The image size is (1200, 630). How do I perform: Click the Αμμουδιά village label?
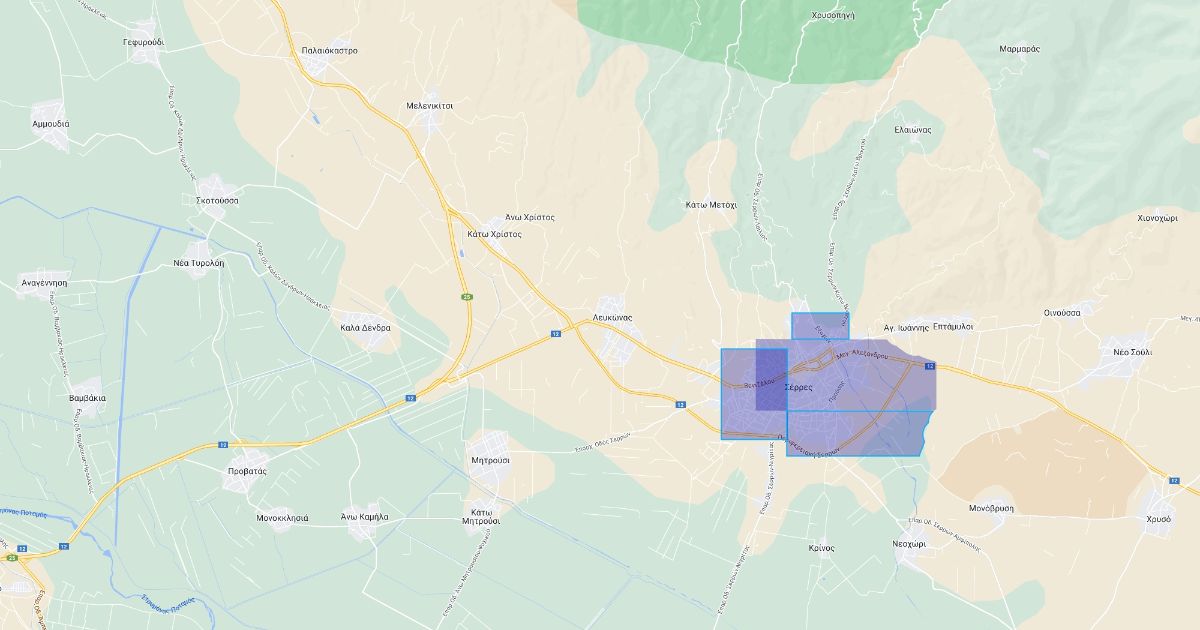point(51,124)
